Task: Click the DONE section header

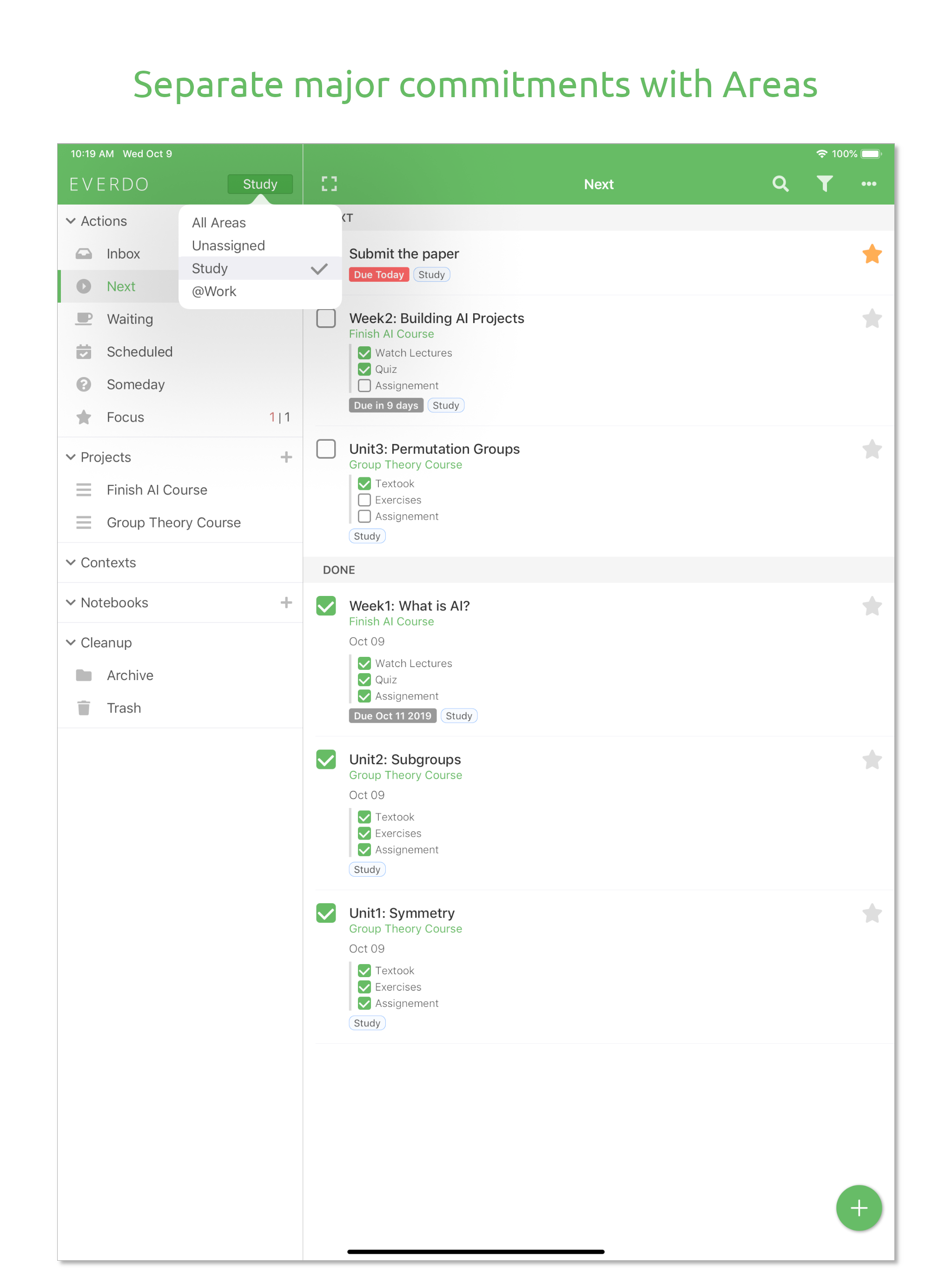Action: coord(599,570)
